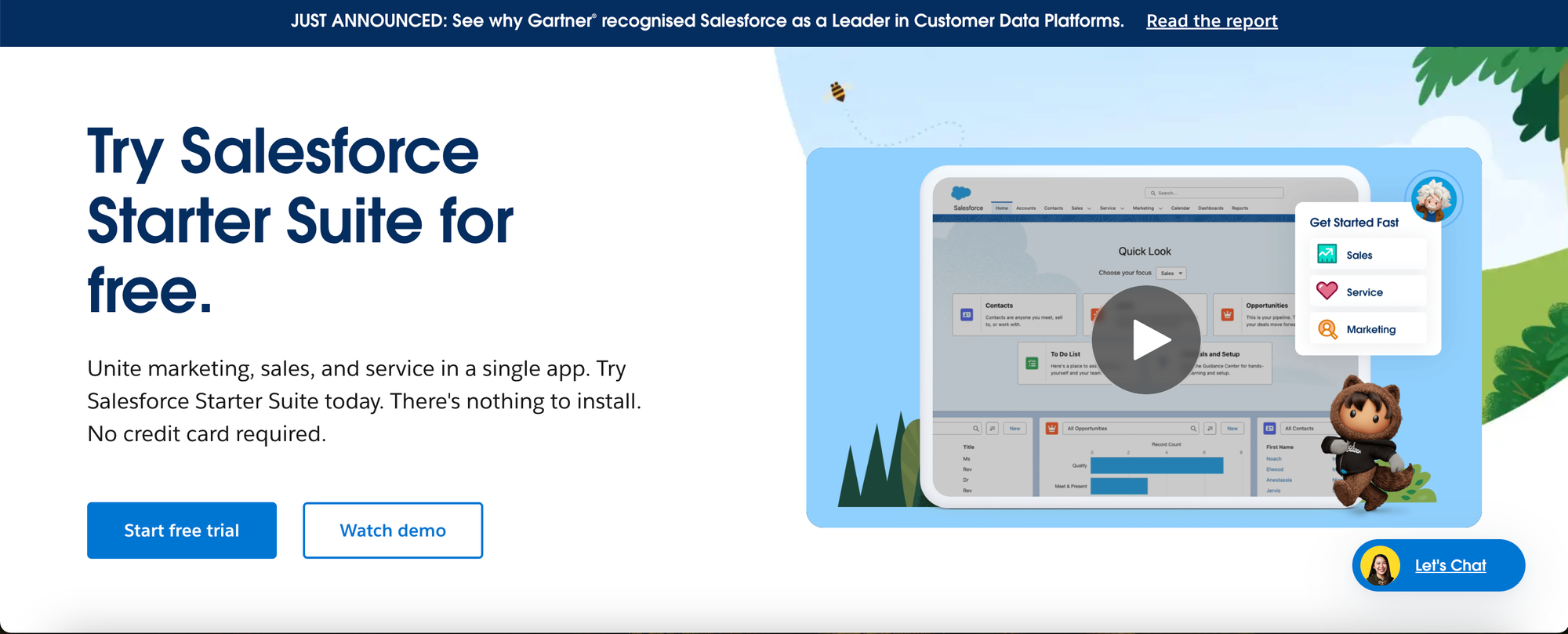Click the Qualify bar in Record Count chart

pyautogui.click(x=1156, y=466)
